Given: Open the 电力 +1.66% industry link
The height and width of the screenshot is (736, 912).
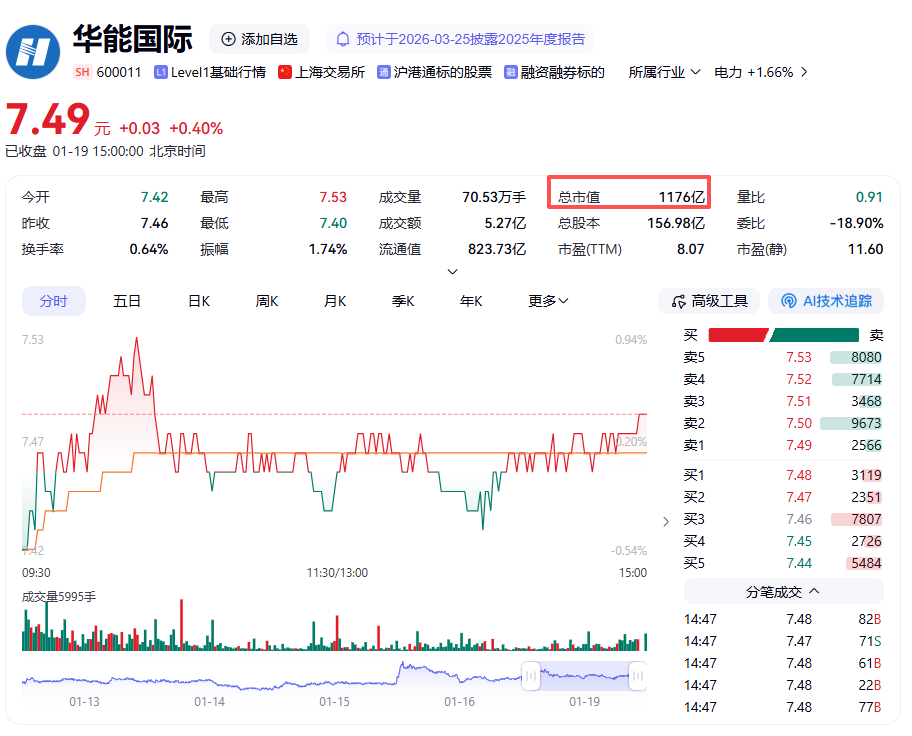Looking at the screenshot, I should click(x=760, y=72).
